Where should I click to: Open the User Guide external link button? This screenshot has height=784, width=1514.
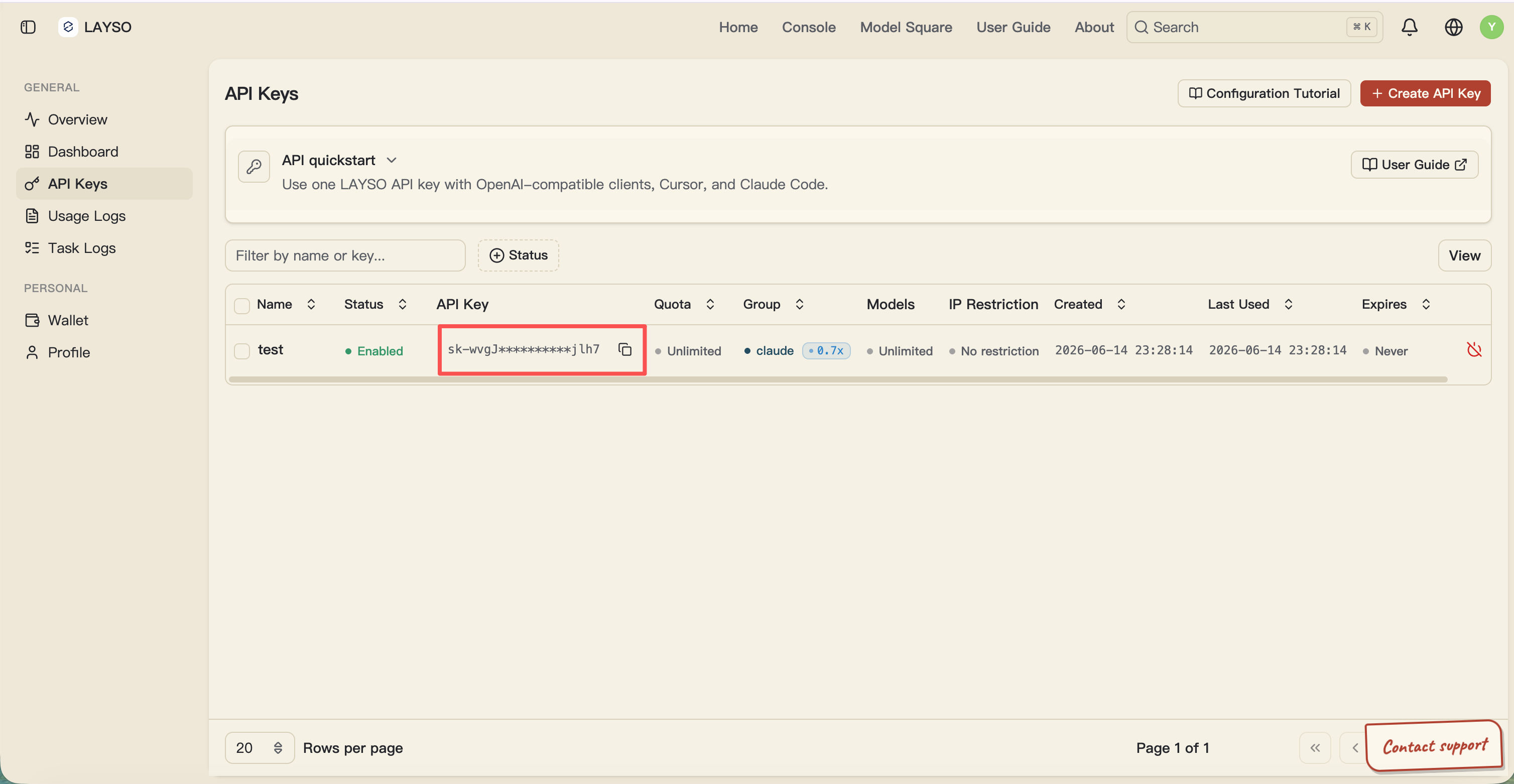[x=1414, y=165]
